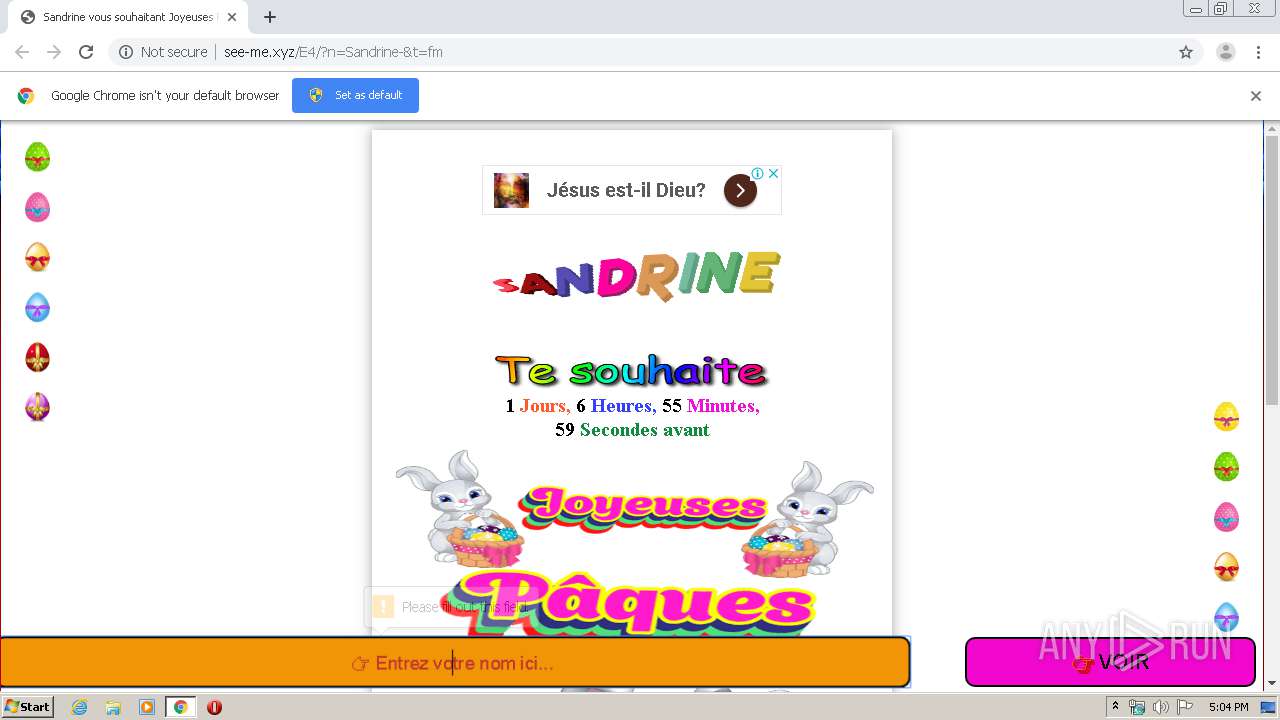Screen dimensions: 1280x720
Task: Open the Jésus est-il Dieu? ad
Action: pyautogui.click(x=626, y=190)
